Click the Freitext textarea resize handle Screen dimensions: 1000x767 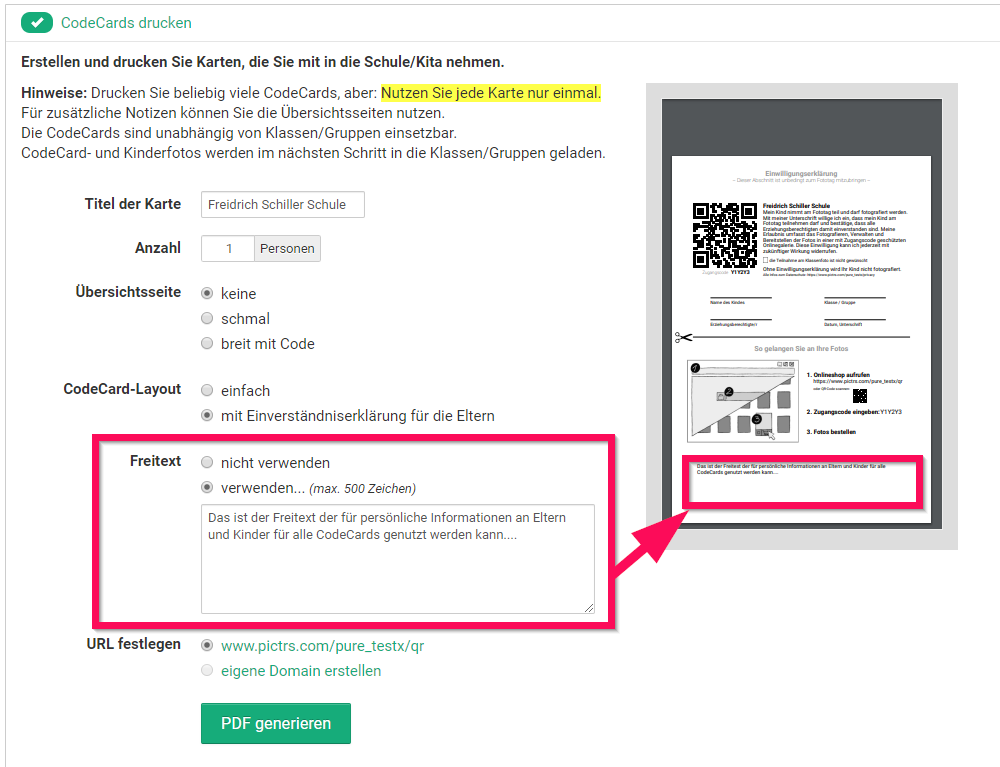tap(588, 607)
